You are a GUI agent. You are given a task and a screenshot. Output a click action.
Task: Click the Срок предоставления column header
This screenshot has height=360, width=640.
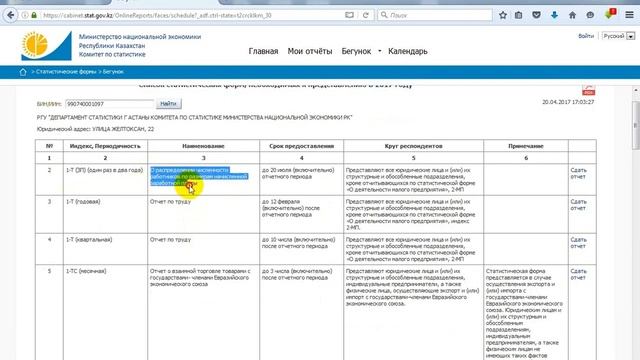(302, 146)
